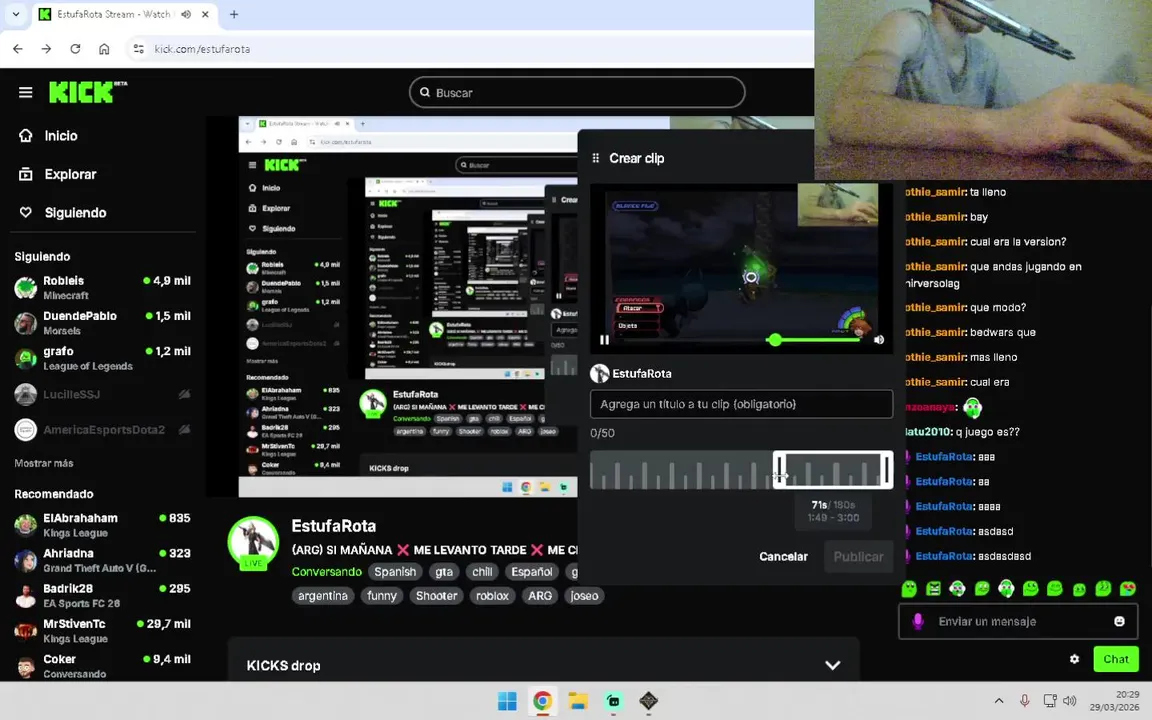Open ElAbrahaham recommended channel
This screenshot has width=1152, height=720.
[103, 525]
